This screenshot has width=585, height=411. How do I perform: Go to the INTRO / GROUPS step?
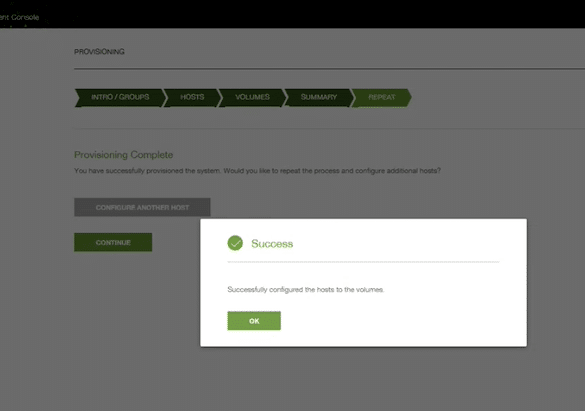pyautogui.click(x=120, y=97)
